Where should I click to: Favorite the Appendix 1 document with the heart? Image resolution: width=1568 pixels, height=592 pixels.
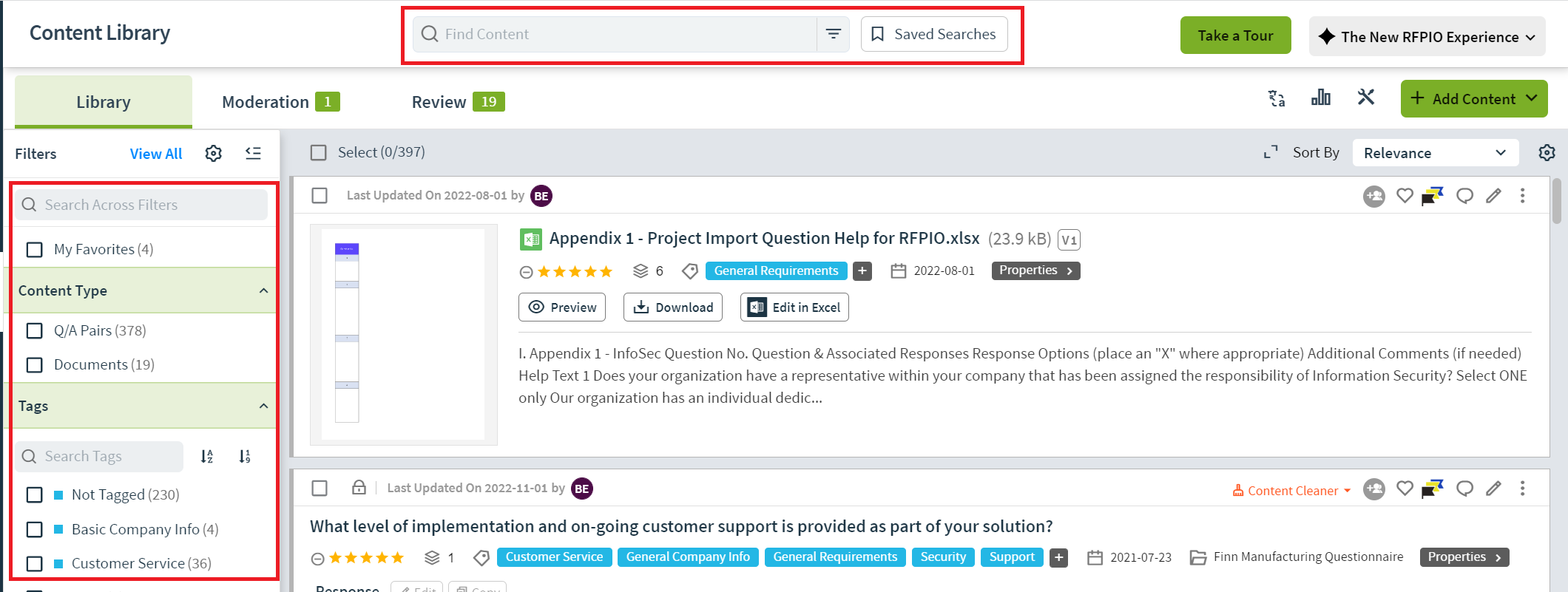[1405, 196]
